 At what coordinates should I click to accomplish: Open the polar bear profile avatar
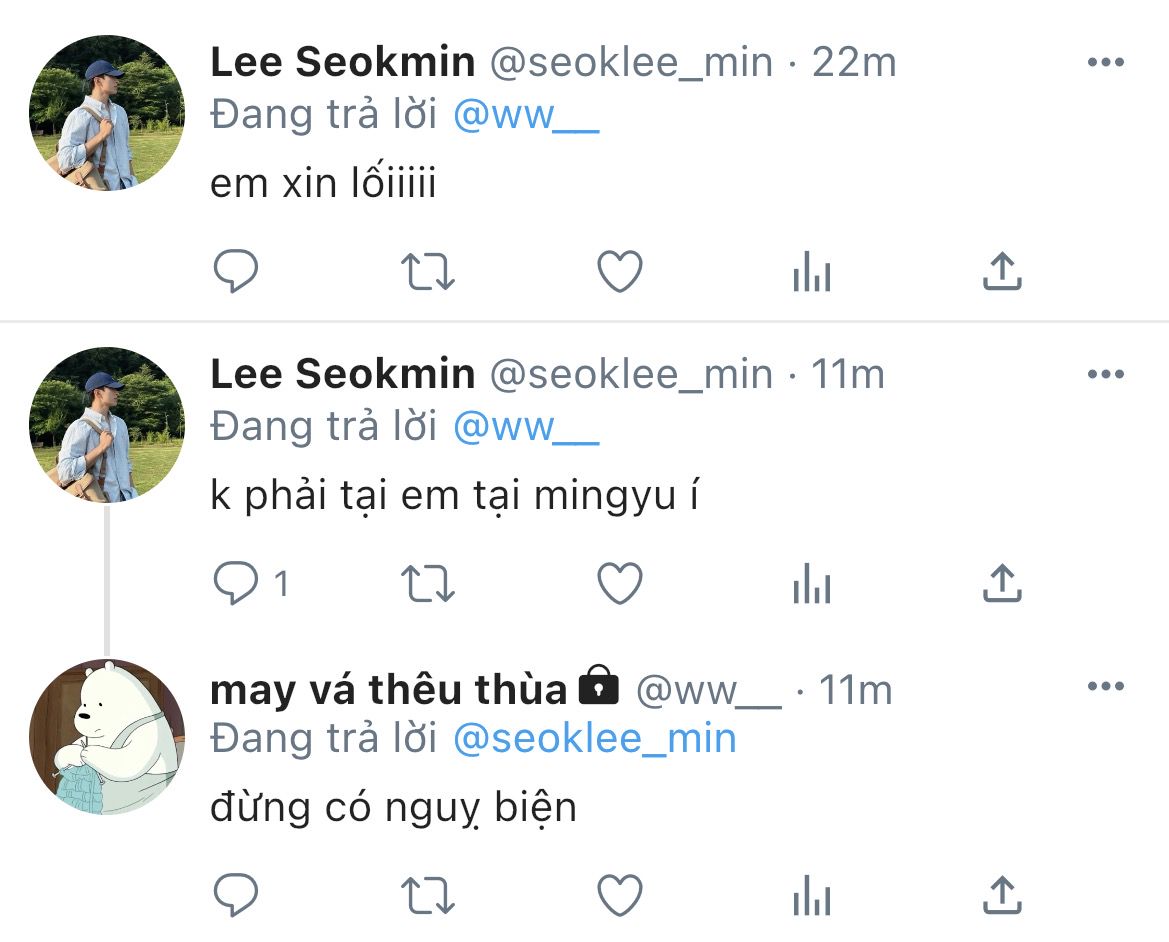[107, 736]
